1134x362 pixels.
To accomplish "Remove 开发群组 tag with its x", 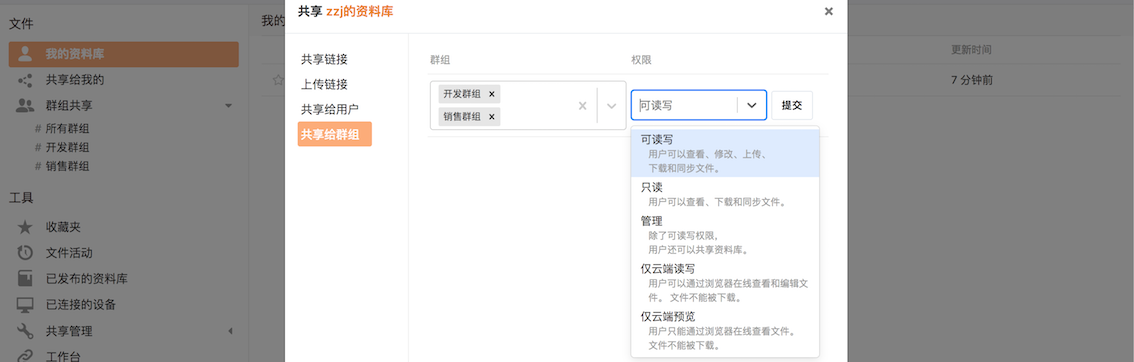I will tap(492, 94).
